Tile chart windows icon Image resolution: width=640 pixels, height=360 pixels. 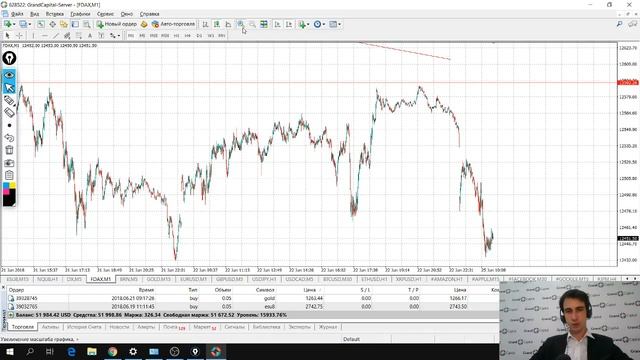(264, 24)
